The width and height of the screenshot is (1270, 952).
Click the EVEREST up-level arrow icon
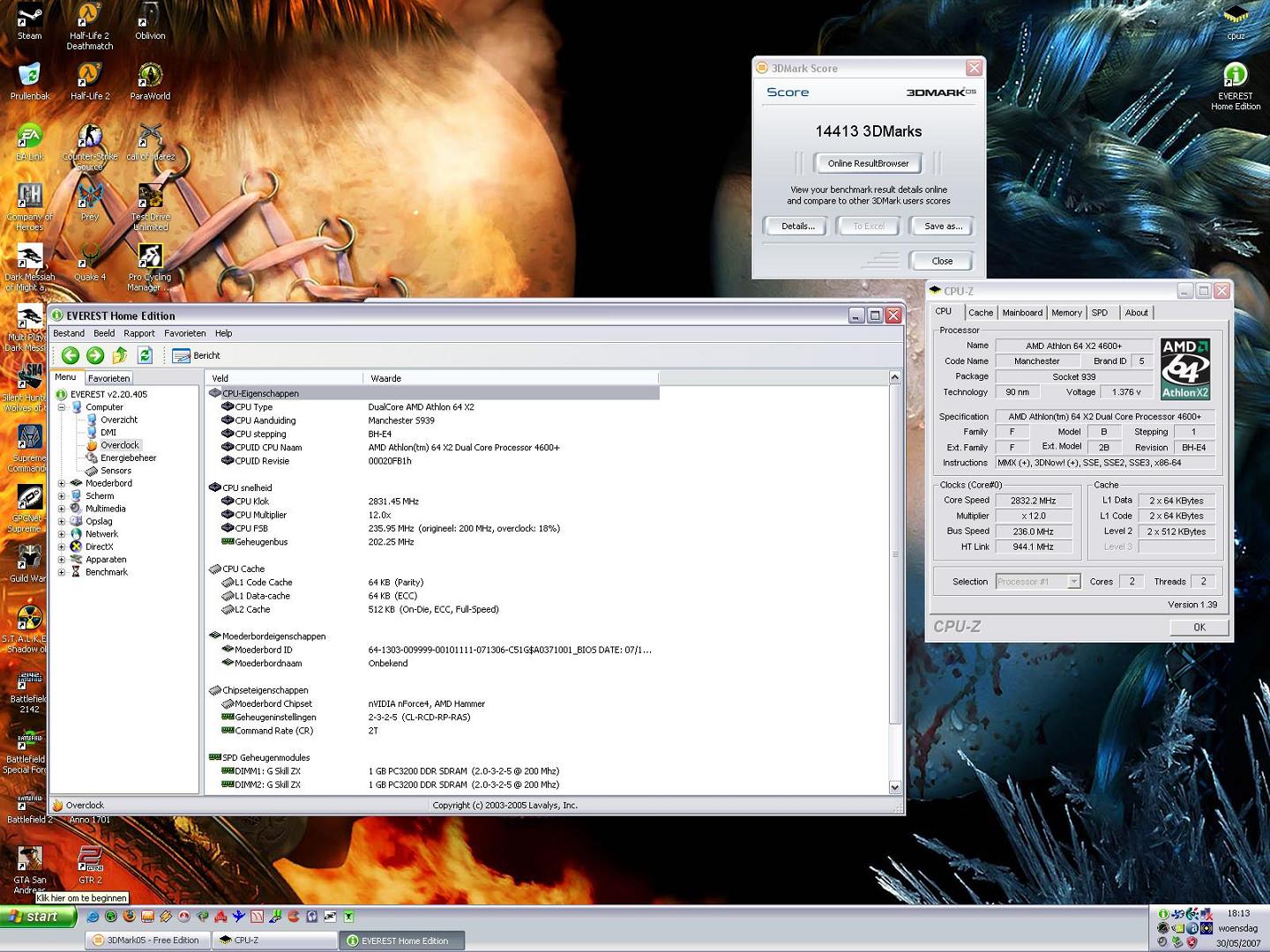point(120,355)
